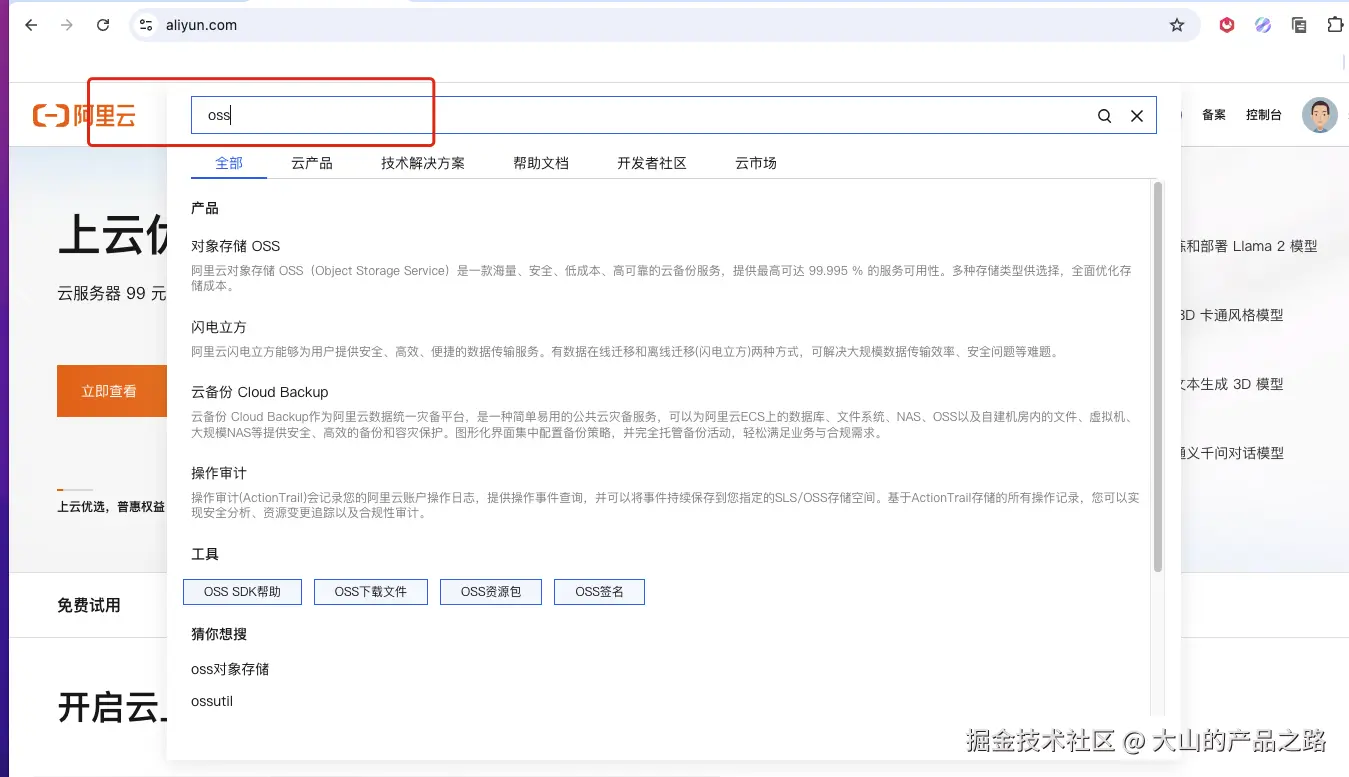The width and height of the screenshot is (1349, 777).
Task: Open the 开发者社区 tab
Action: click(x=652, y=162)
